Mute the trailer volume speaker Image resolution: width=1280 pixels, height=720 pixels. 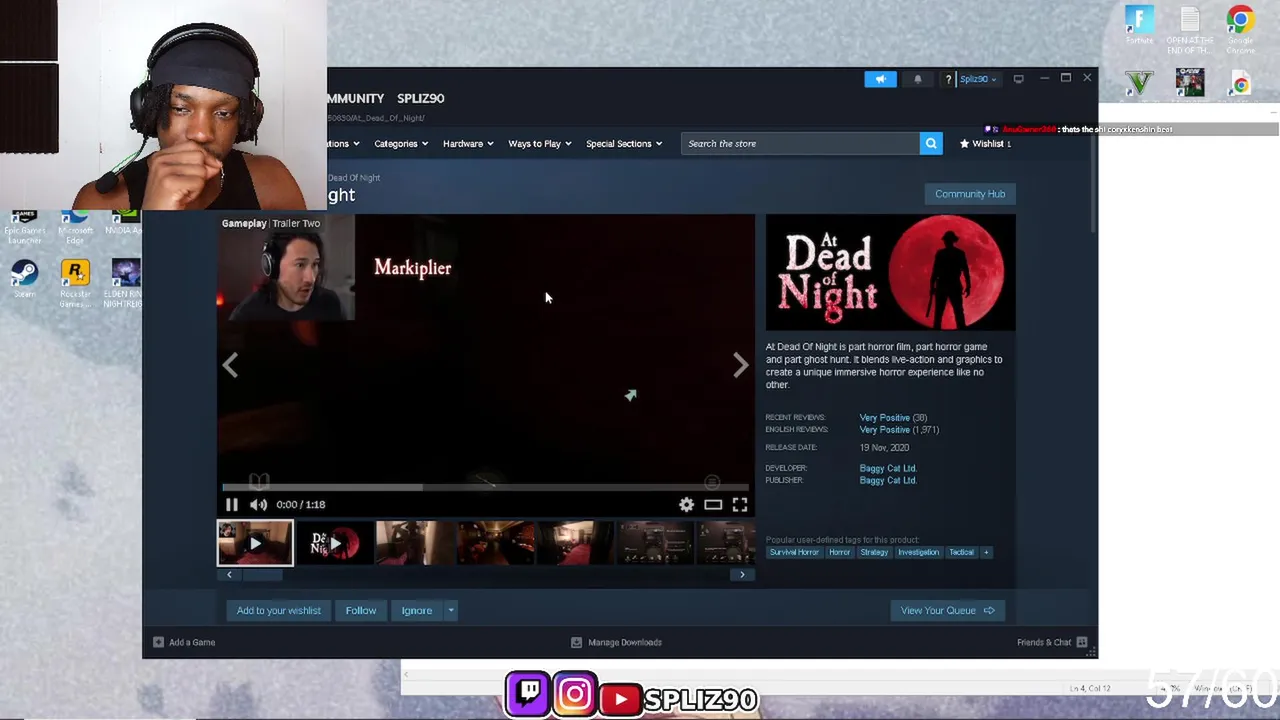point(258,505)
